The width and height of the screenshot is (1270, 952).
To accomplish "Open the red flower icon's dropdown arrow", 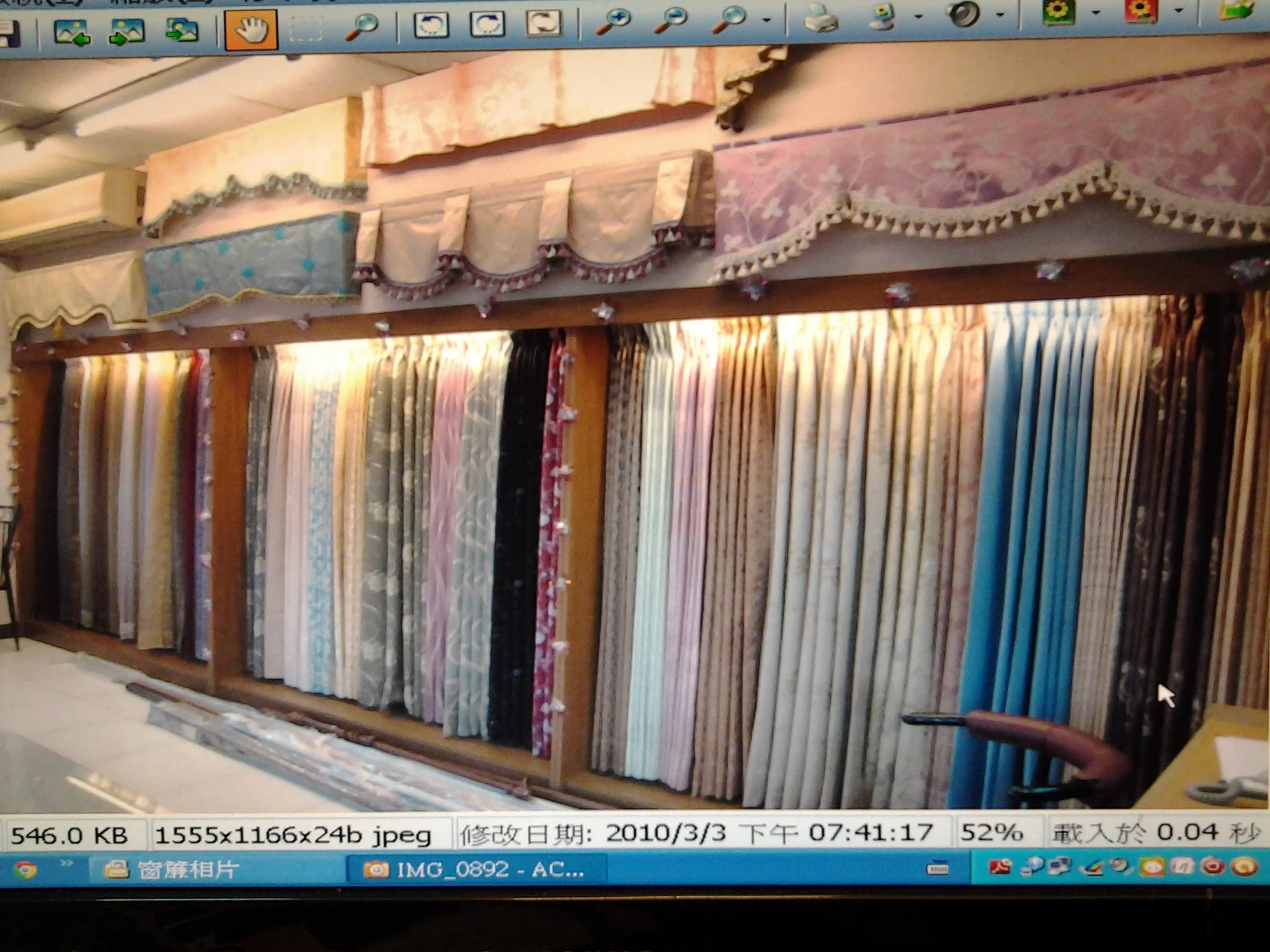I will 1178,11.
